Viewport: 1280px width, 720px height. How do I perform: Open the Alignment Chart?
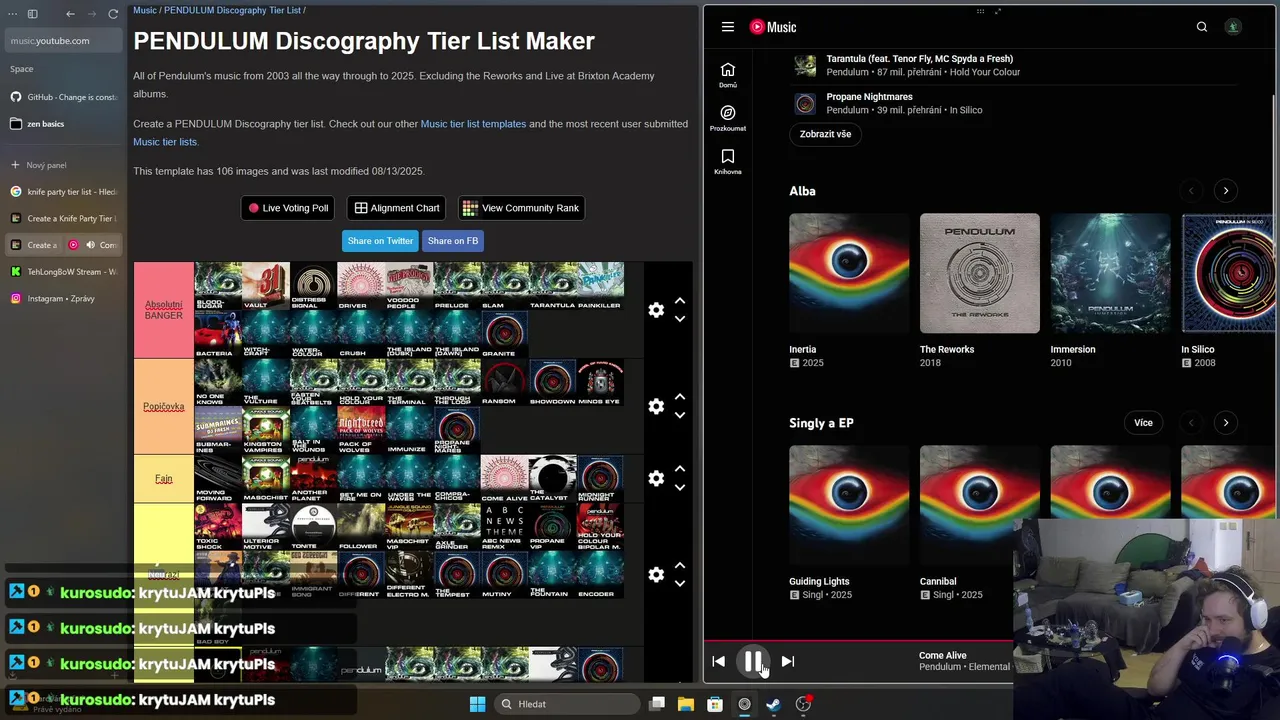[x=397, y=208]
